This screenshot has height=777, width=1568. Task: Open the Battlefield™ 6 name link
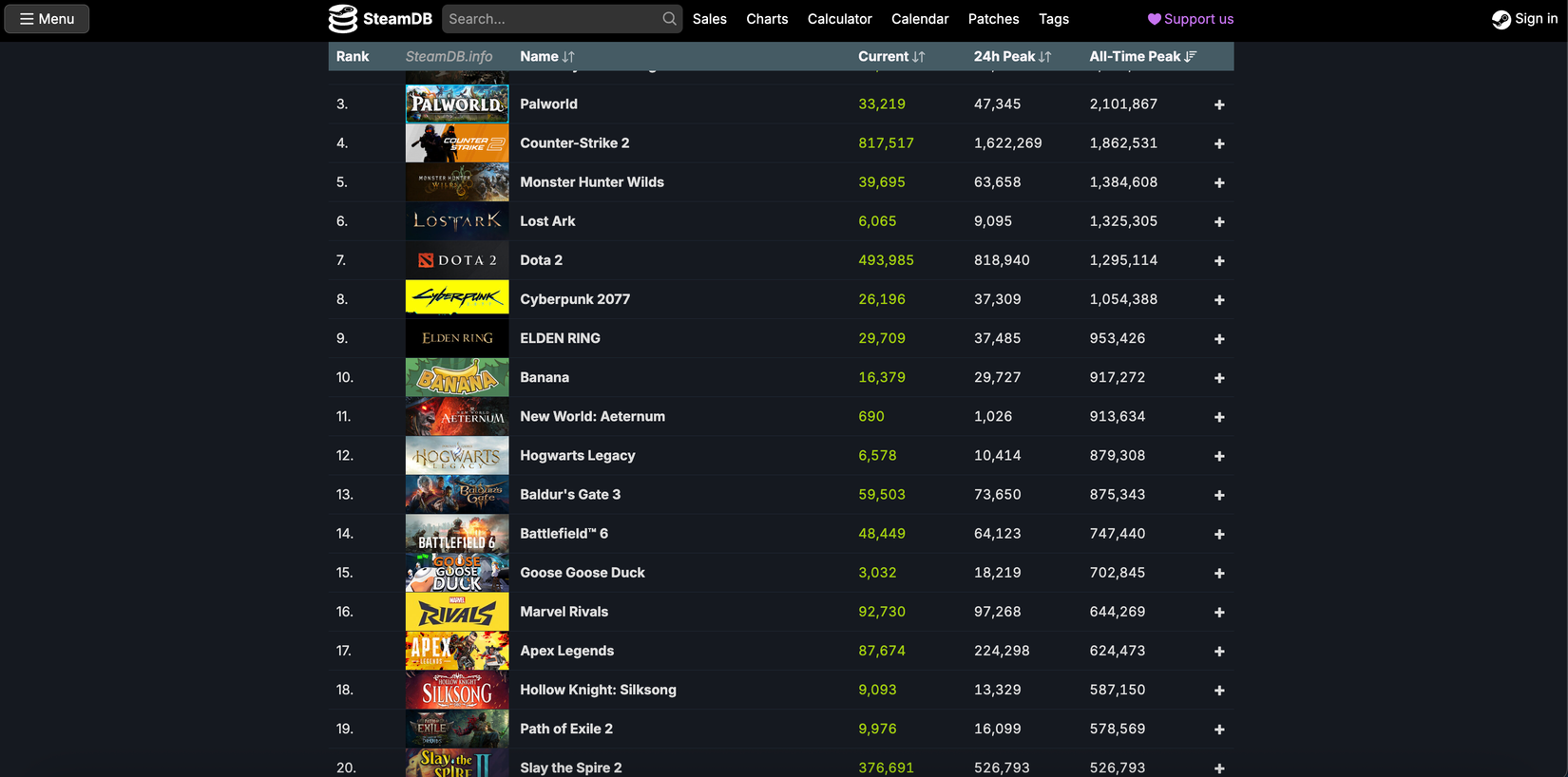[564, 533]
